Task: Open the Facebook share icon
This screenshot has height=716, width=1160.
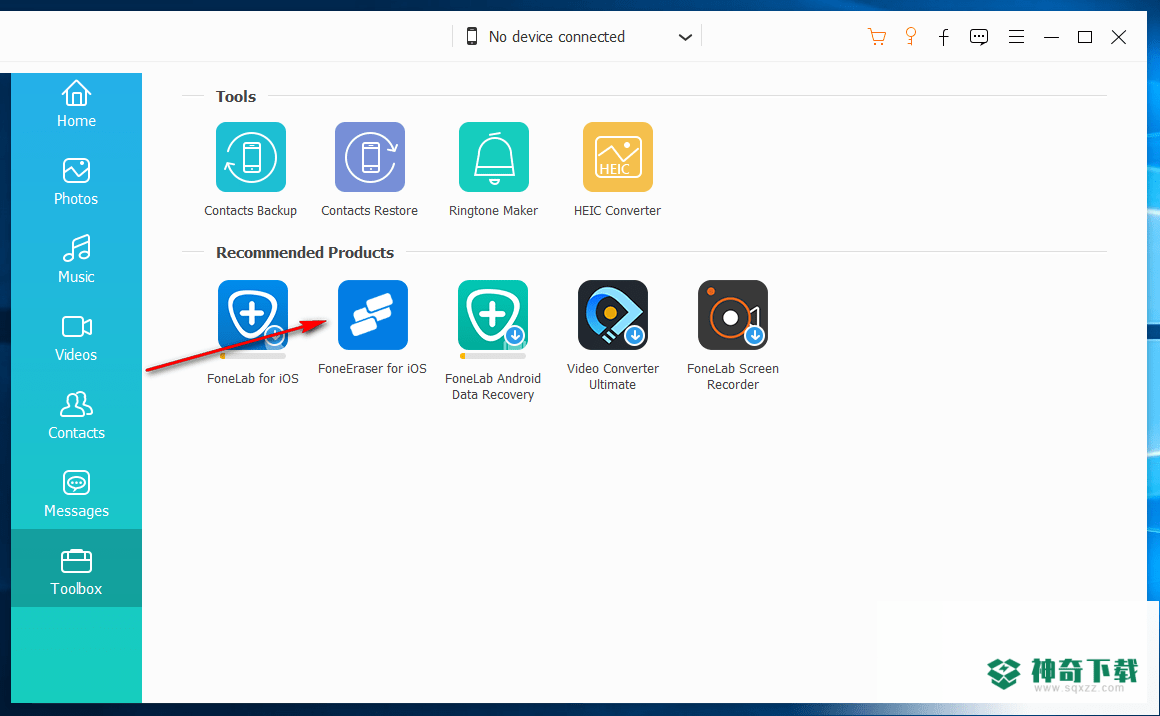Action: point(944,37)
